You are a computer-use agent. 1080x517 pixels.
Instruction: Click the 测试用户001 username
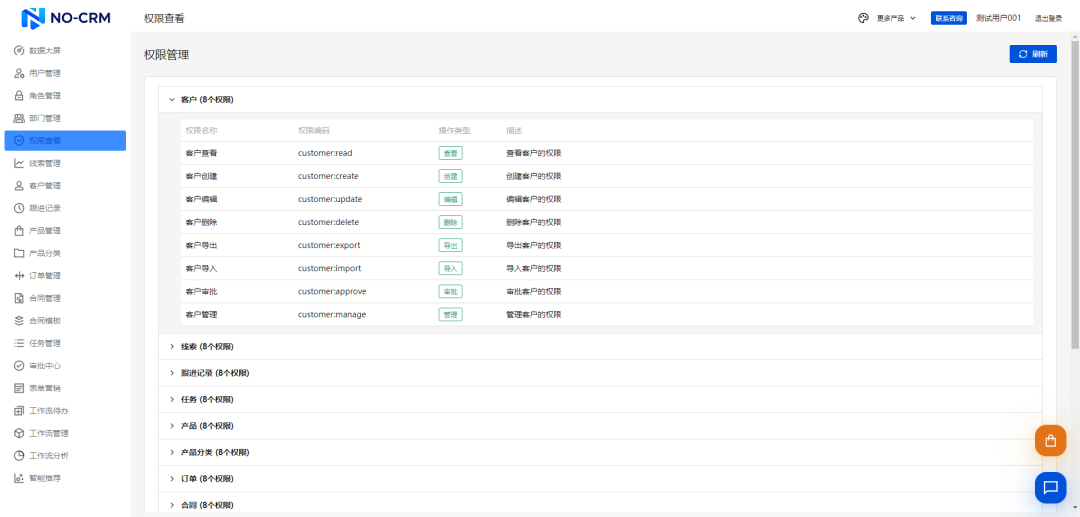(x=998, y=18)
